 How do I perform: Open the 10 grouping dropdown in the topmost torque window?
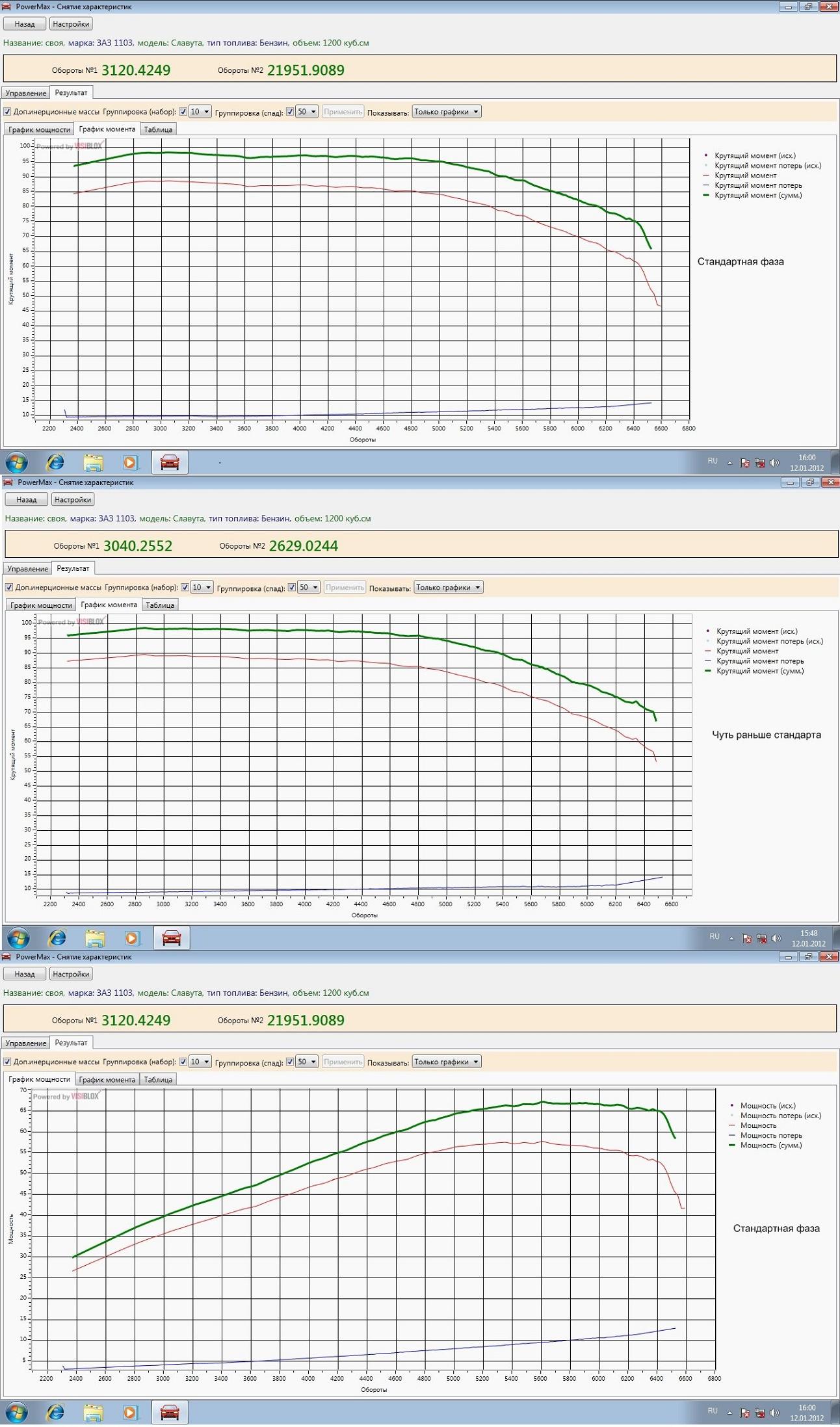[200, 112]
